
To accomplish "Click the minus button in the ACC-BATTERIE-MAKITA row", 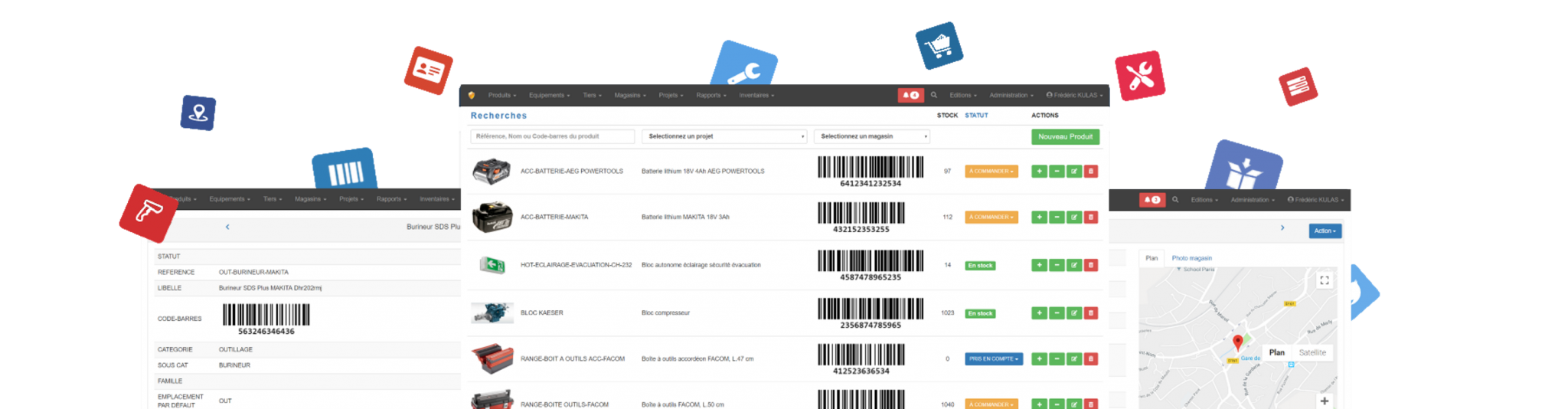I will coord(1057,218).
